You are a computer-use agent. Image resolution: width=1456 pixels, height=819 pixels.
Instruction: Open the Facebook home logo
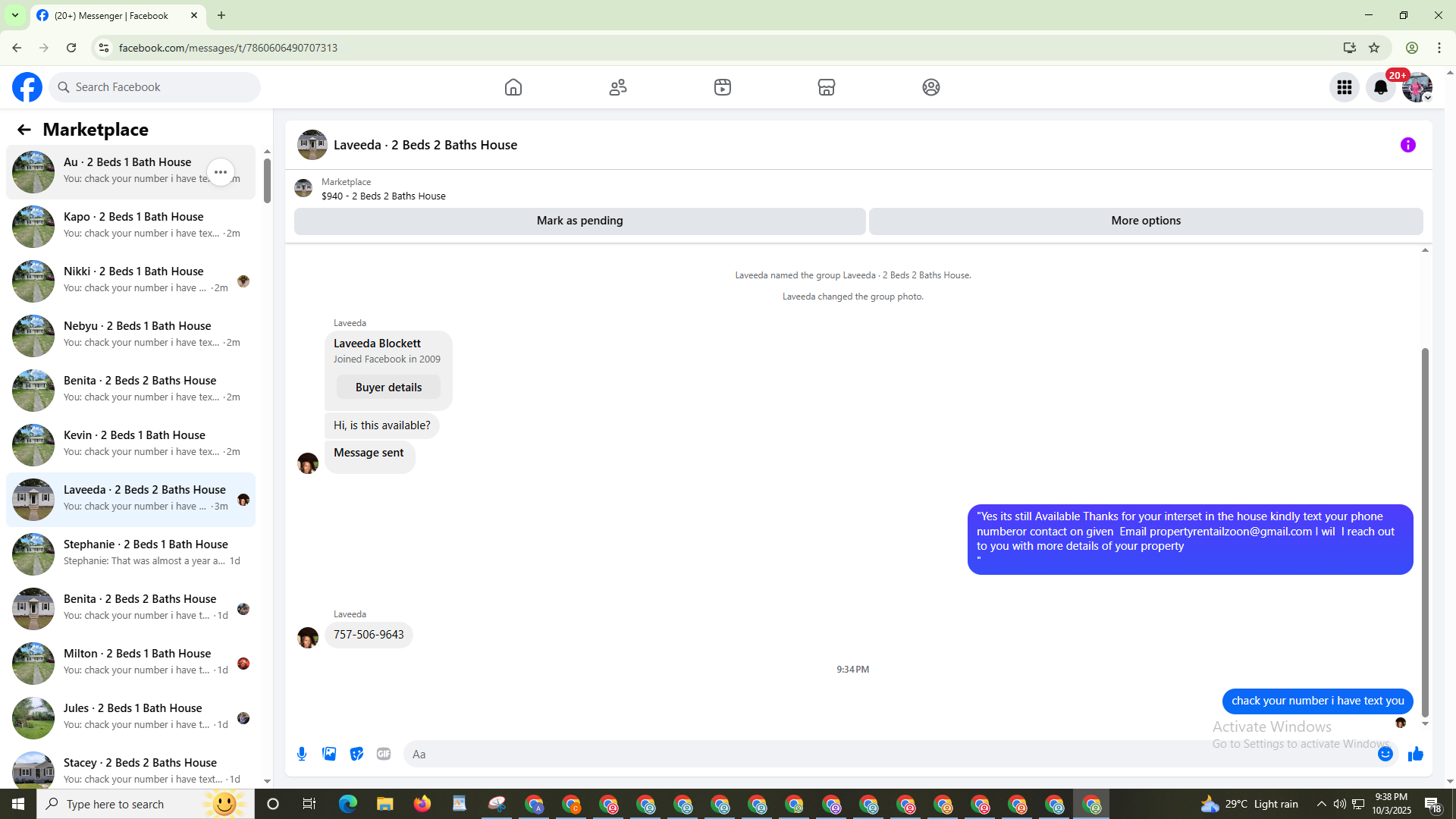[27, 87]
